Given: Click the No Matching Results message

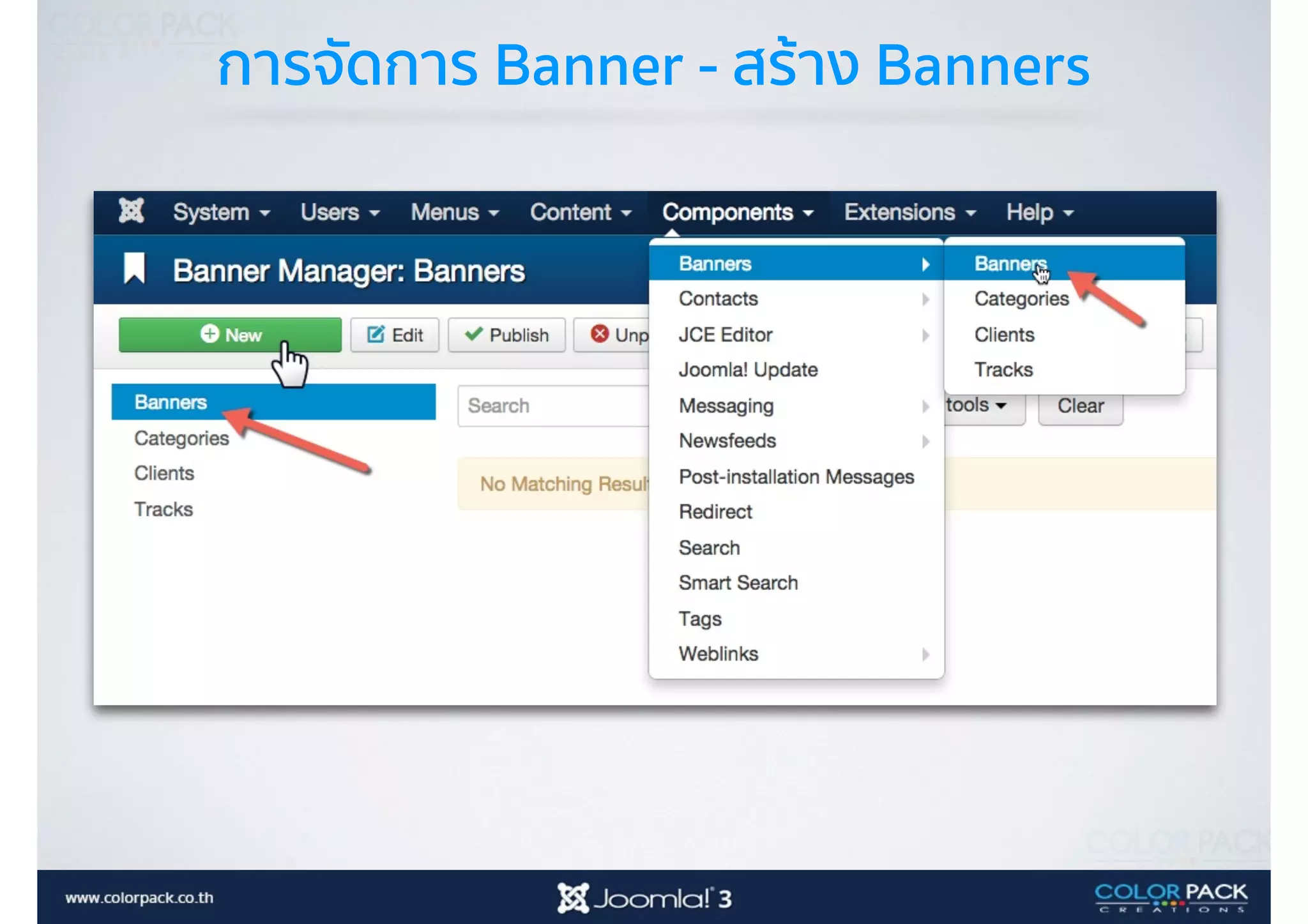Looking at the screenshot, I should click(565, 484).
